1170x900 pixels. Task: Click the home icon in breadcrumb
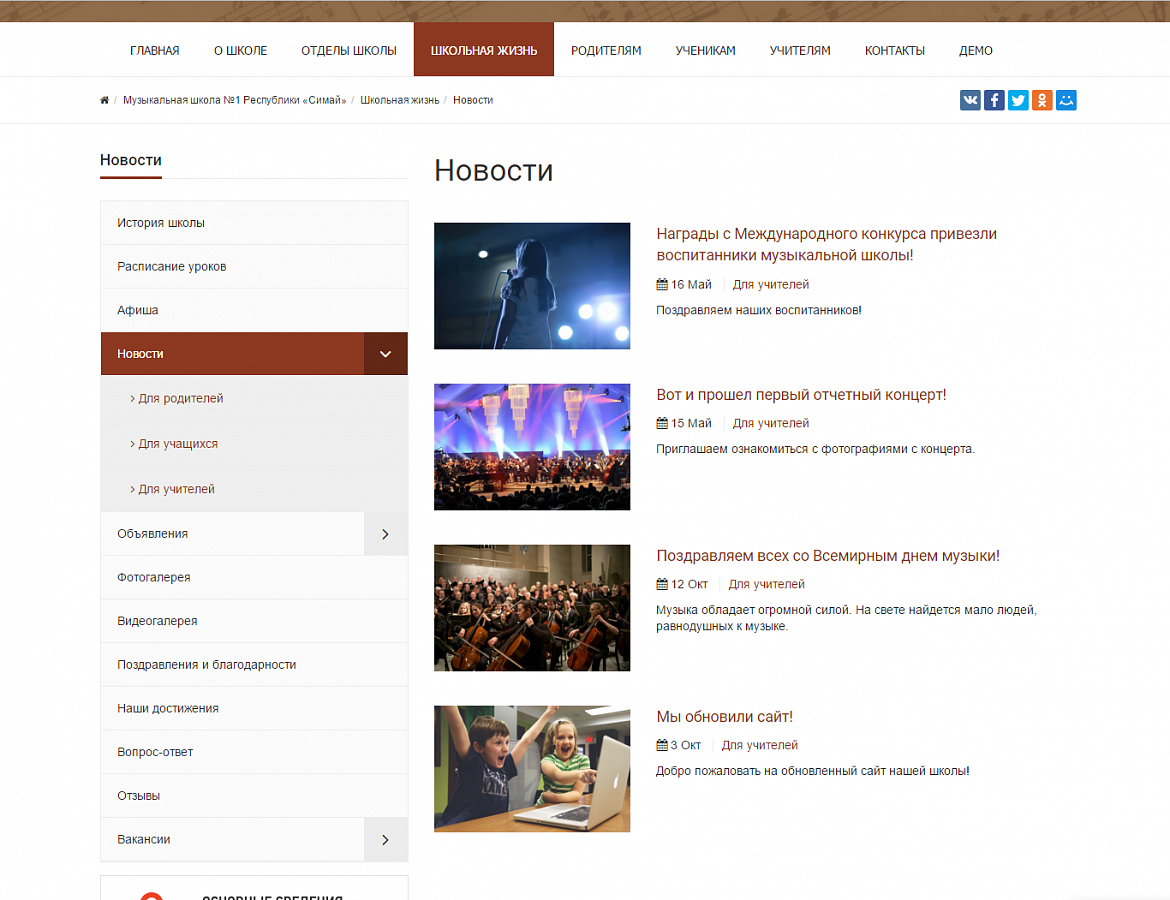click(105, 100)
